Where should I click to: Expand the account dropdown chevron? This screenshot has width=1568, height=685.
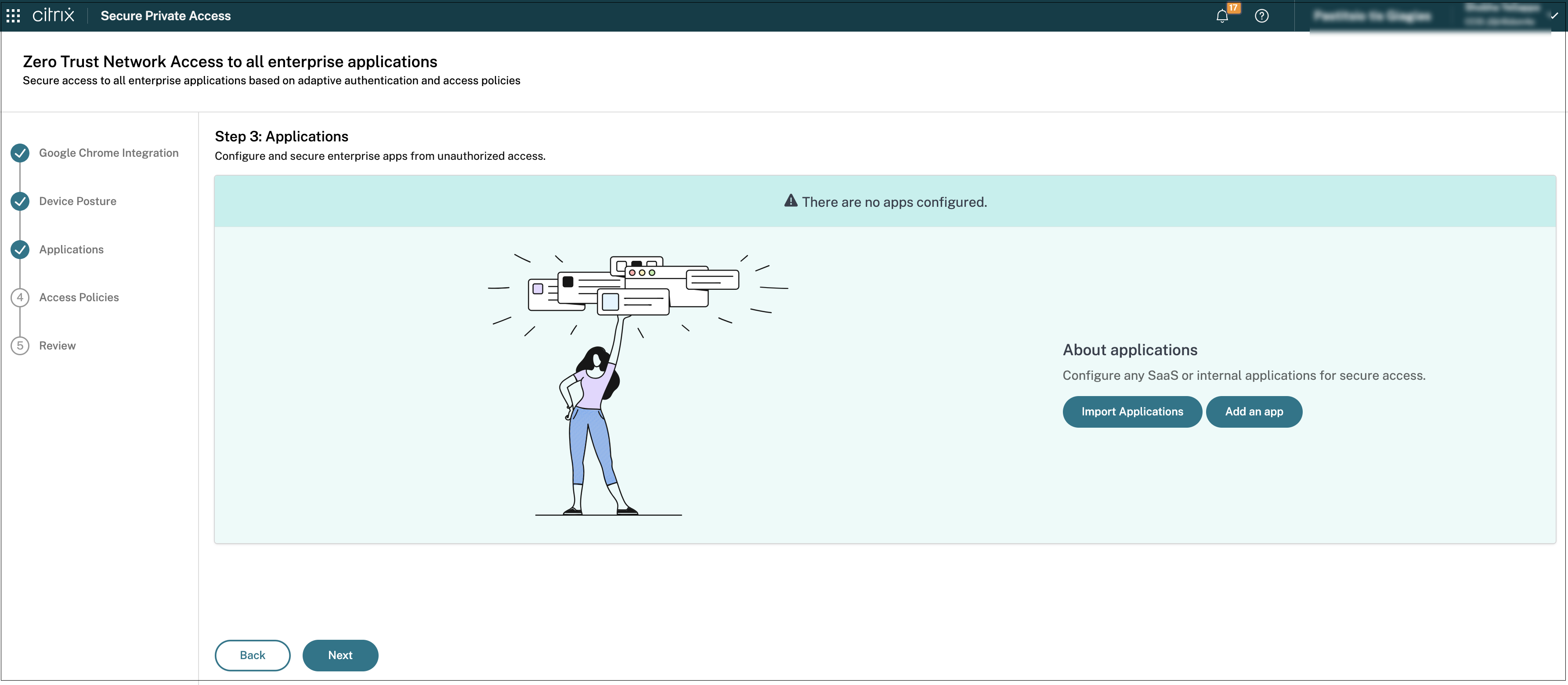coord(1554,16)
